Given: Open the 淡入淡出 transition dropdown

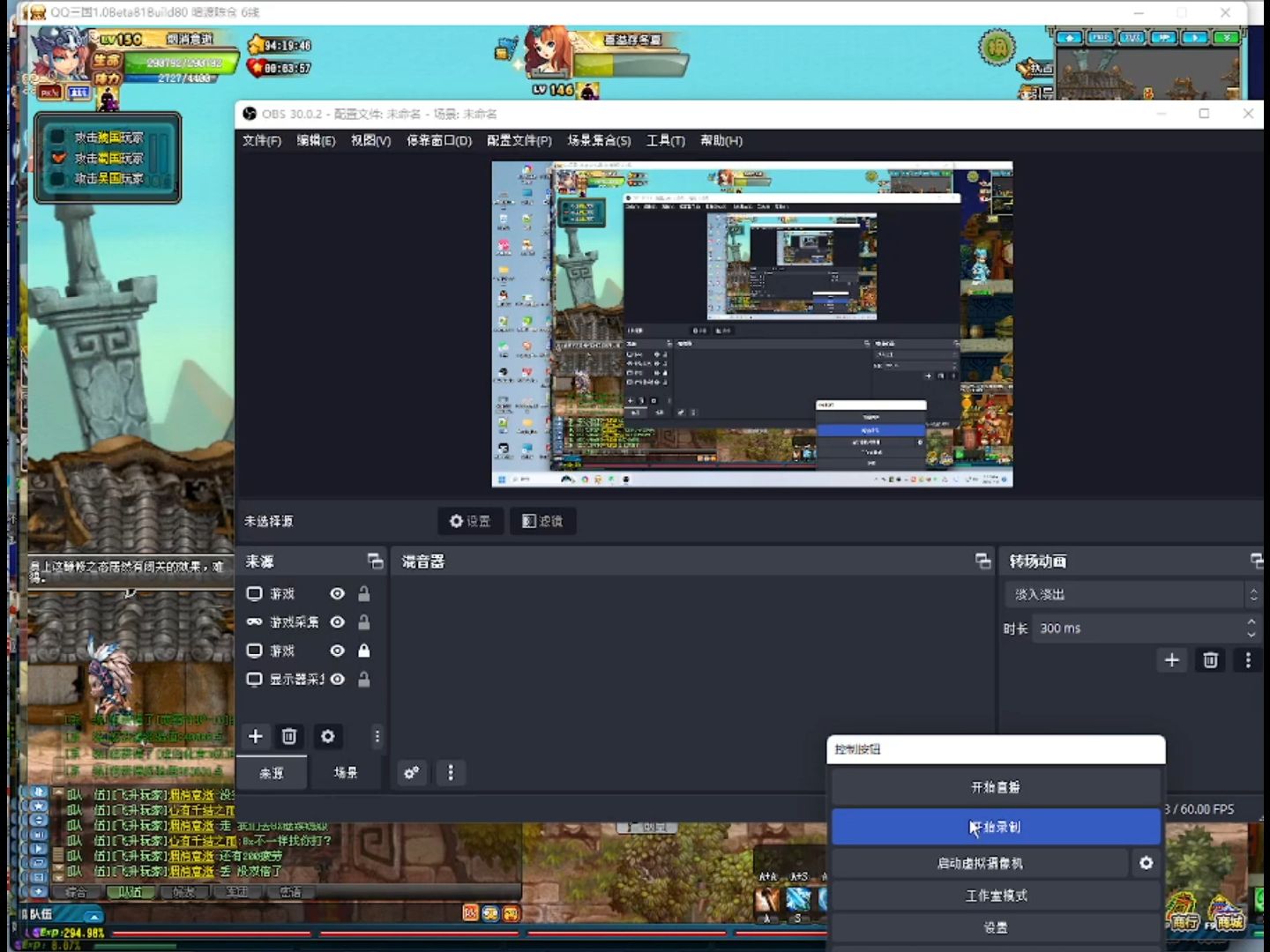Looking at the screenshot, I should (1133, 595).
